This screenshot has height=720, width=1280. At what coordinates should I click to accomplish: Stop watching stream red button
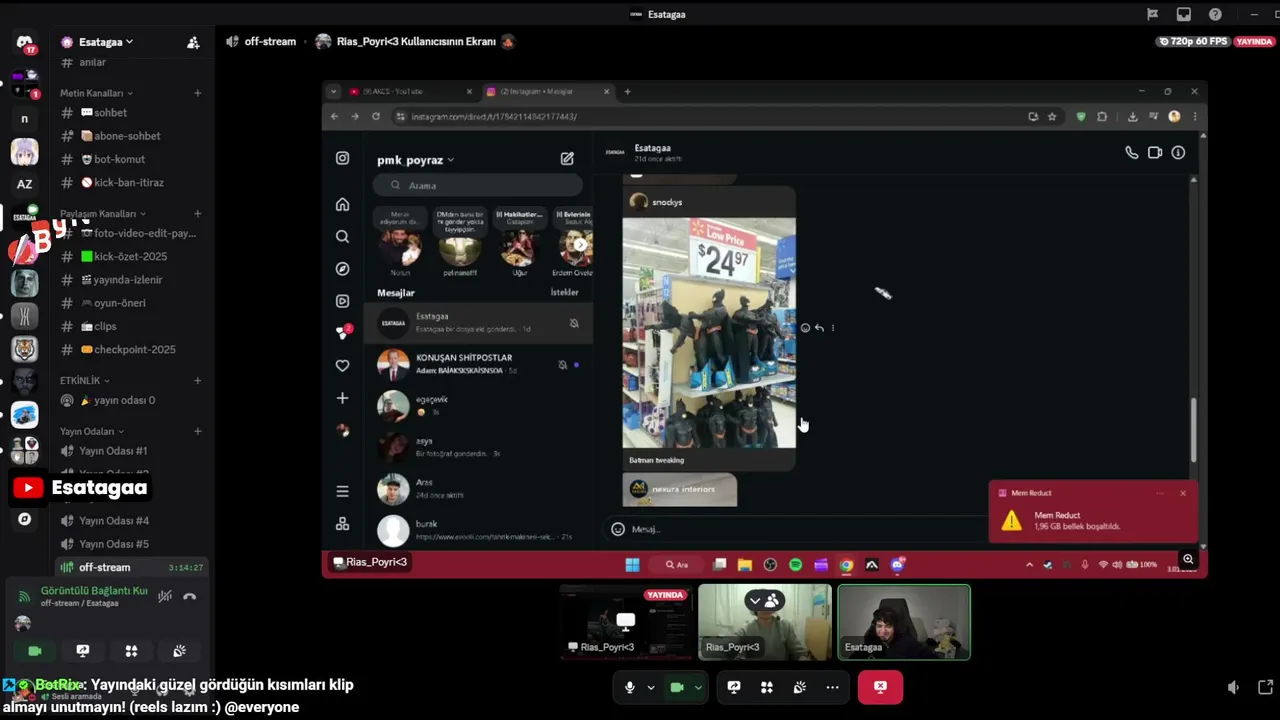coord(880,687)
